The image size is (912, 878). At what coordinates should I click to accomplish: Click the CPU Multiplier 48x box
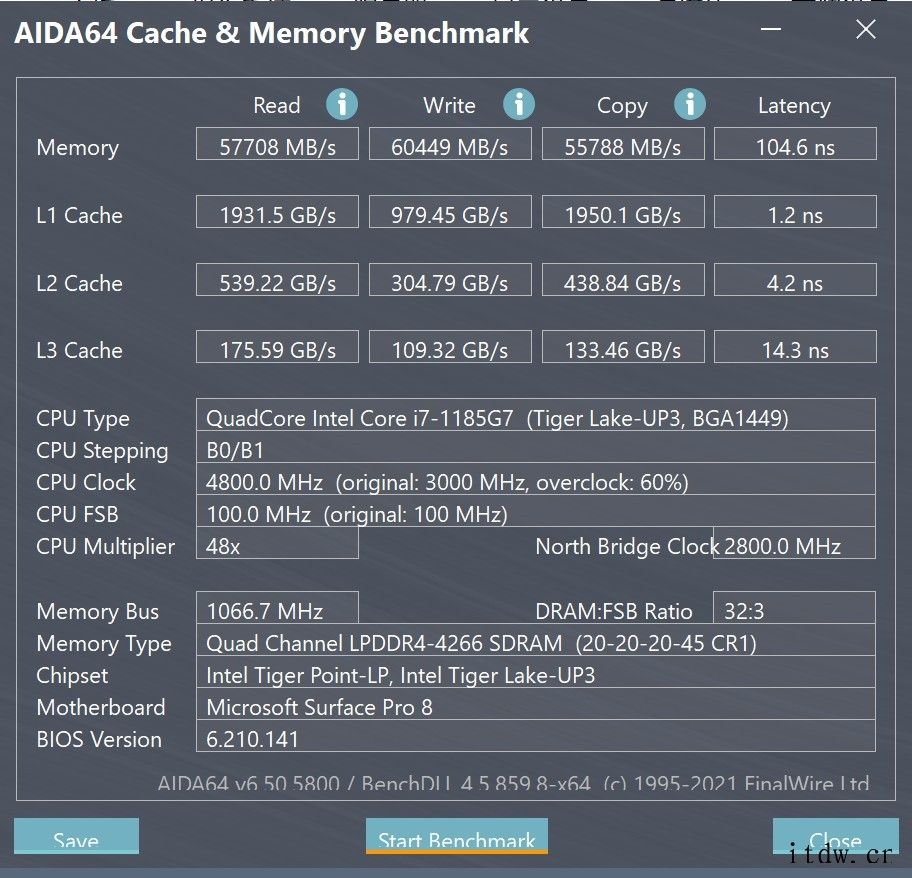point(277,547)
